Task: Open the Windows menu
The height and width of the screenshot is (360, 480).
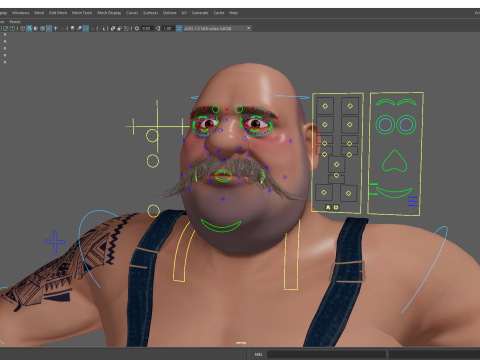Action: coord(20,13)
